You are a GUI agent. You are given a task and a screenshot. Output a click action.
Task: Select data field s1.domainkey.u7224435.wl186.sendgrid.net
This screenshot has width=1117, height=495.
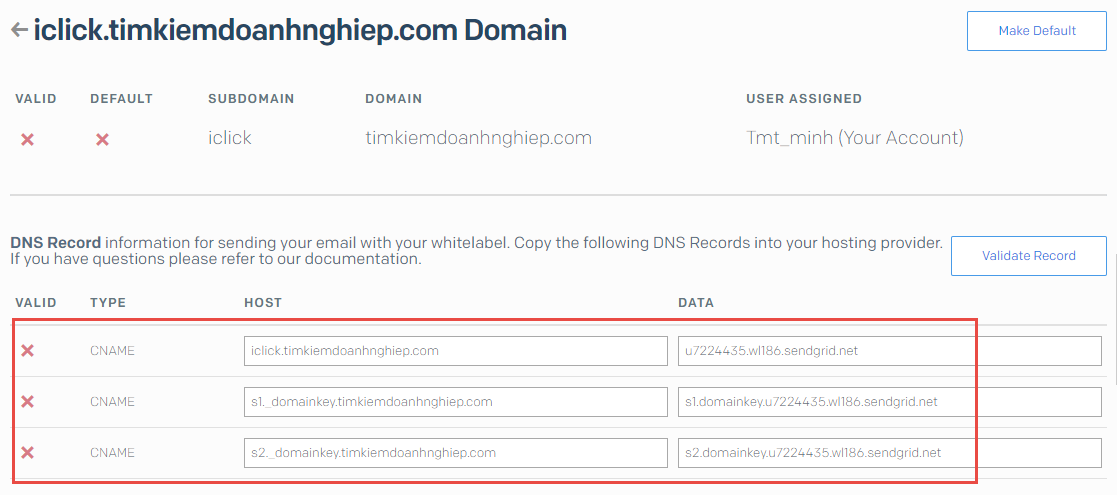tap(890, 402)
